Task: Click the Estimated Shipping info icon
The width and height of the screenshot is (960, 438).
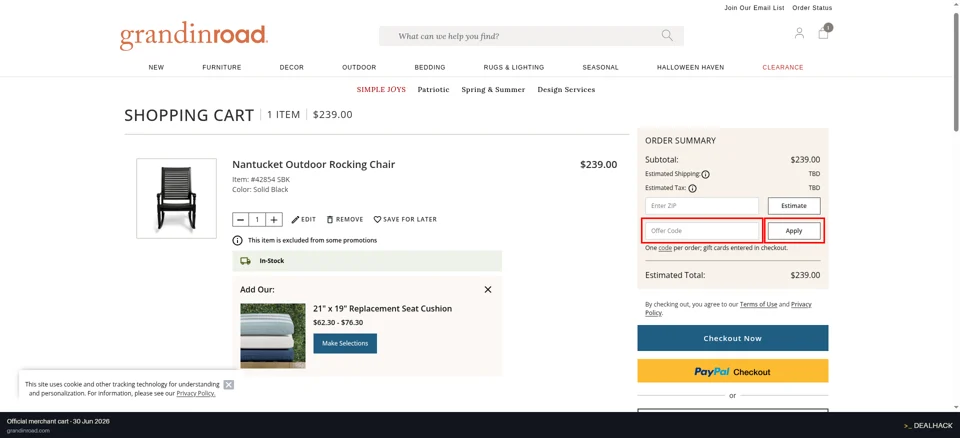Action: tap(705, 175)
